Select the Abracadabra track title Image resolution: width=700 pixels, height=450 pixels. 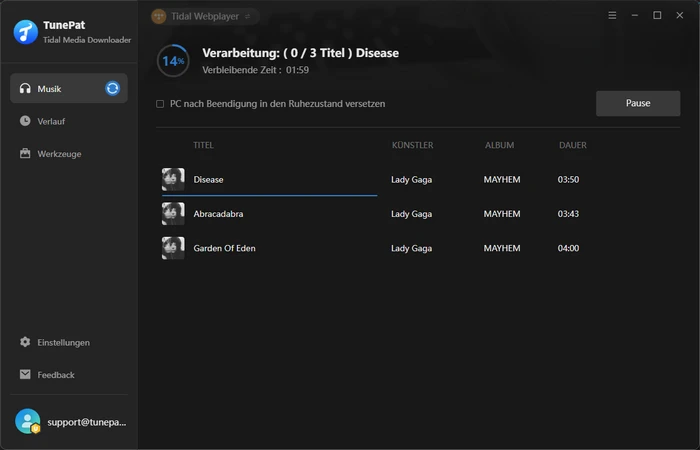[x=218, y=214]
